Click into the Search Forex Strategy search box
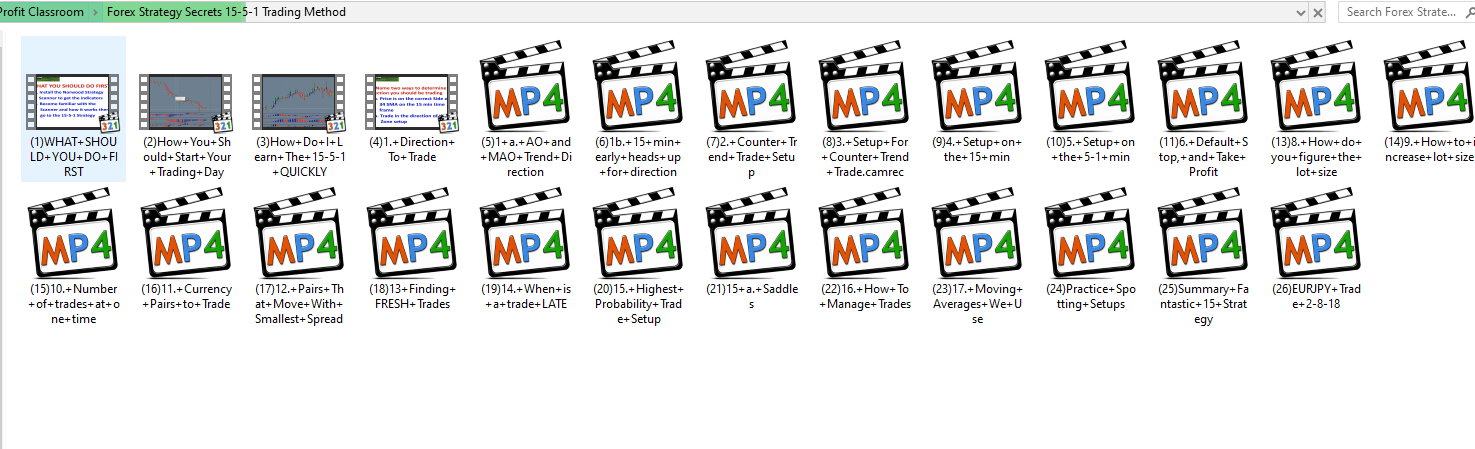 coord(1405,12)
